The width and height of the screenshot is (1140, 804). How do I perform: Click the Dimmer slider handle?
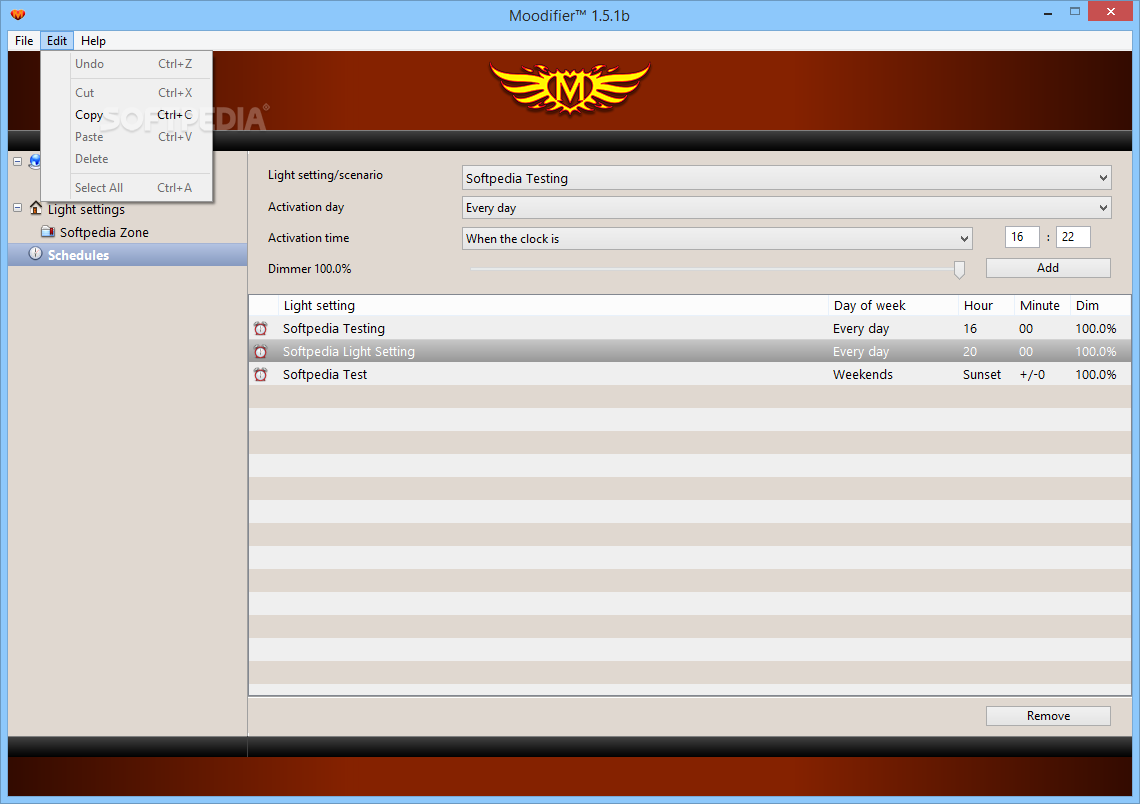959,270
